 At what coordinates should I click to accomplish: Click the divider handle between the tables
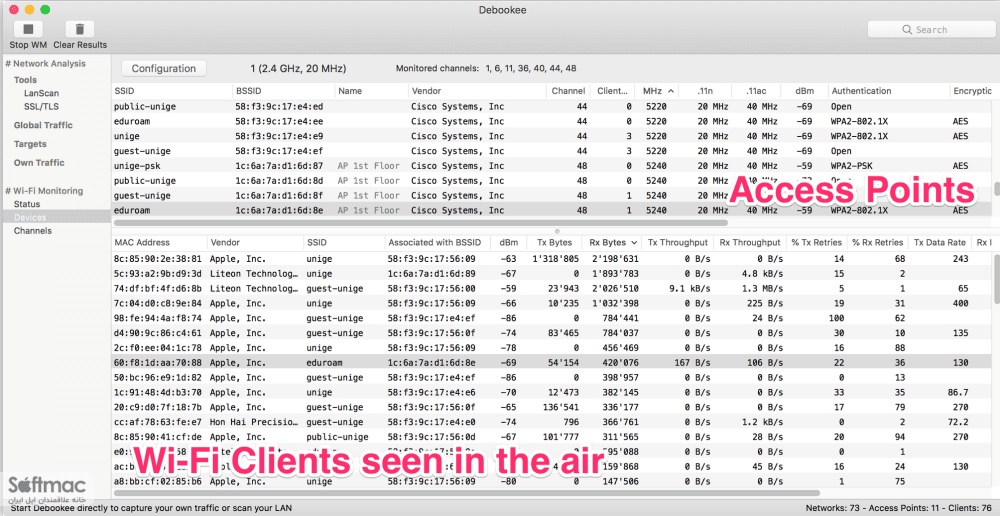tap(556, 231)
